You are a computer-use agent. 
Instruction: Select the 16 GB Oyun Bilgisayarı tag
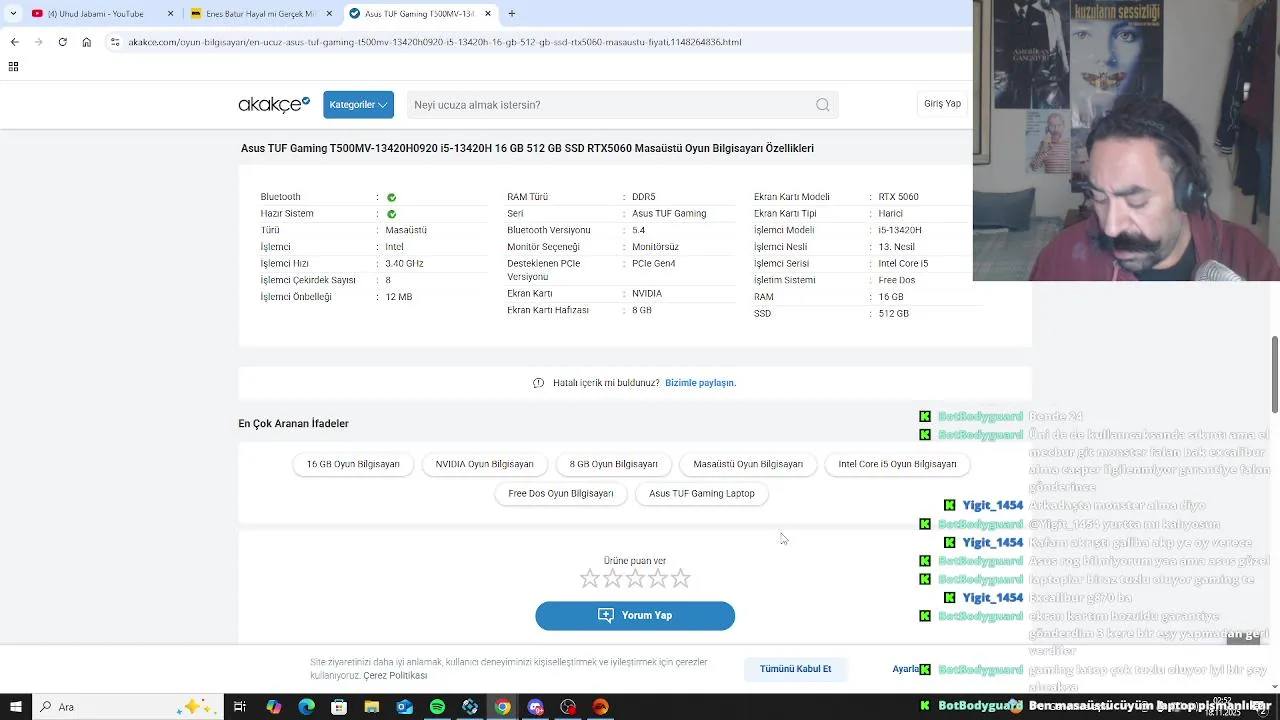[x=353, y=464]
